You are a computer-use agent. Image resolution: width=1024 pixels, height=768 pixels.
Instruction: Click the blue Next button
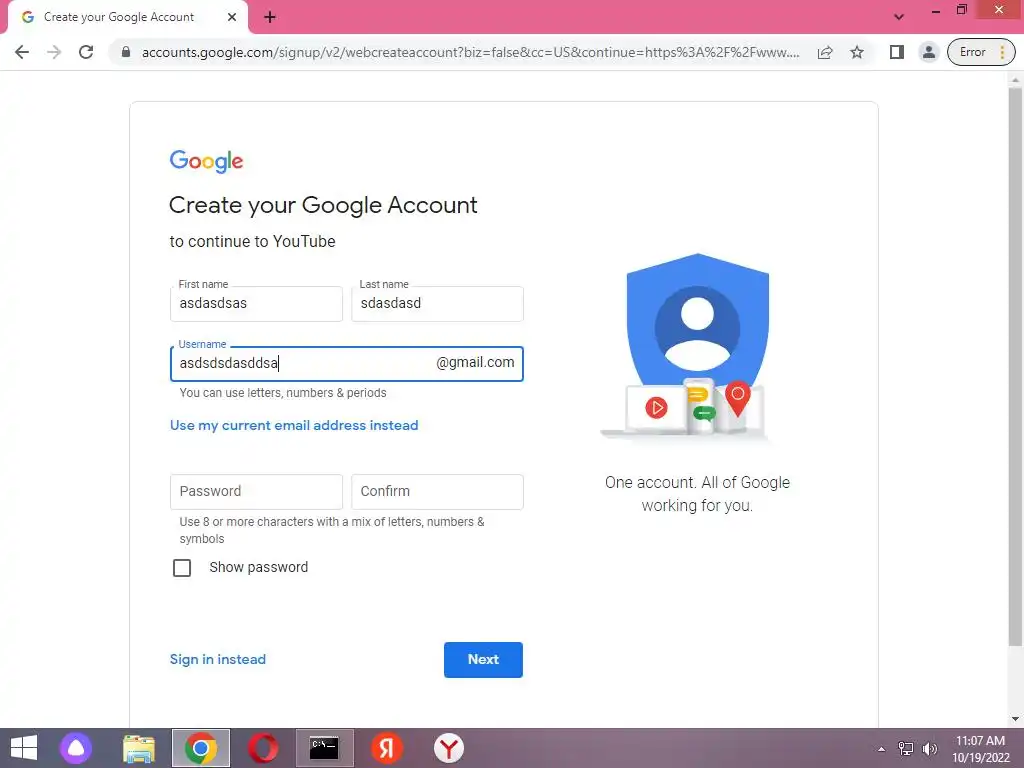pyautogui.click(x=483, y=660)
